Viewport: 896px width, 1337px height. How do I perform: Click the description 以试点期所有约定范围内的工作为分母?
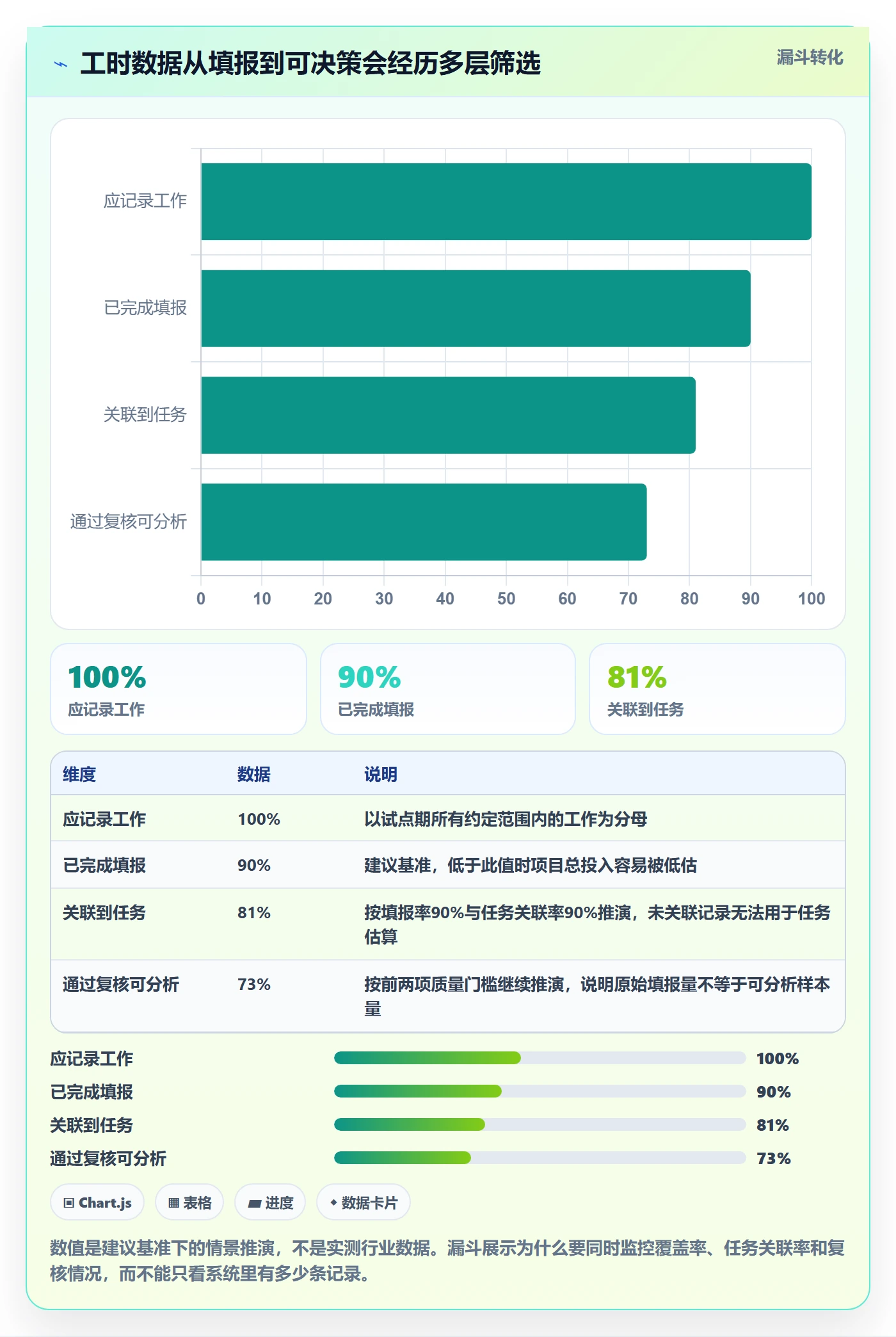coord(506,819)
